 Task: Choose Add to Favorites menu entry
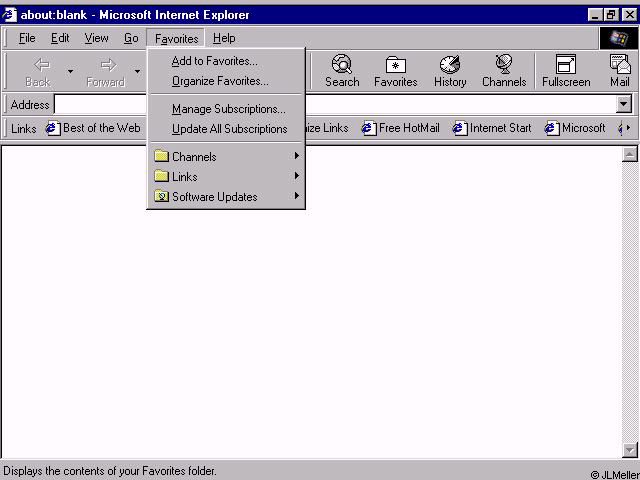click(214, 61)
